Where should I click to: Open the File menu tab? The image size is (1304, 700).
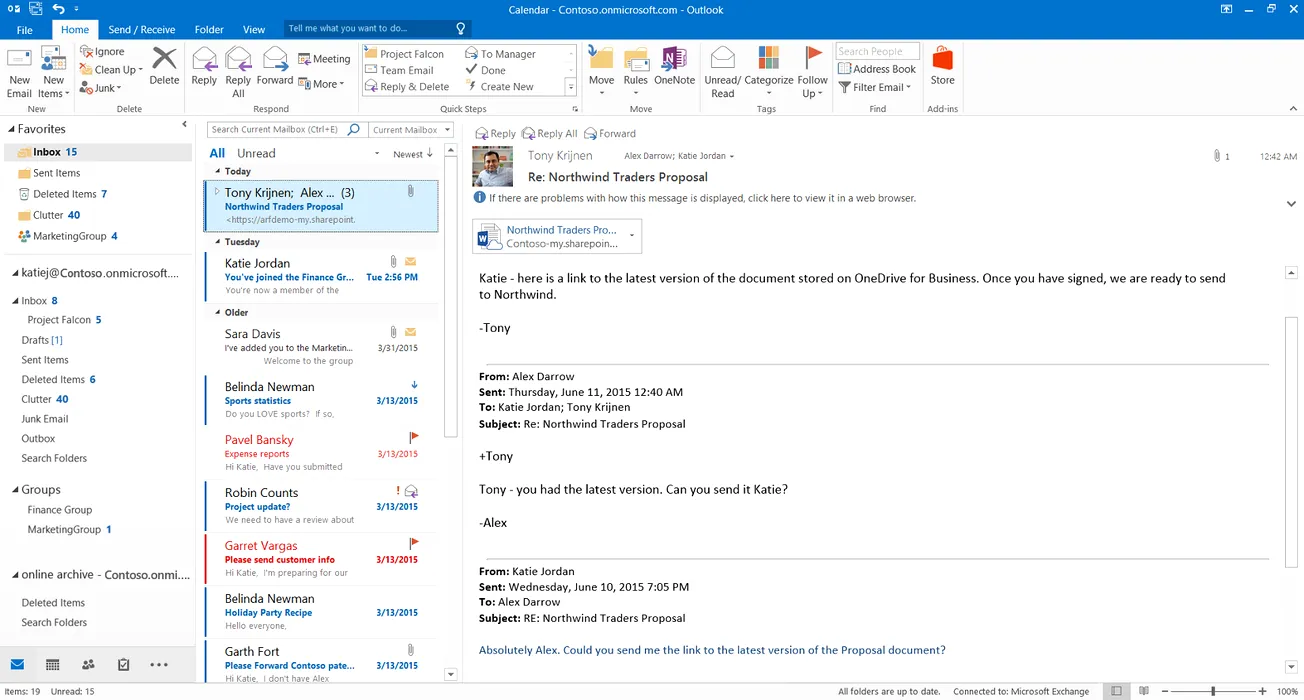[x=25, y=30]
